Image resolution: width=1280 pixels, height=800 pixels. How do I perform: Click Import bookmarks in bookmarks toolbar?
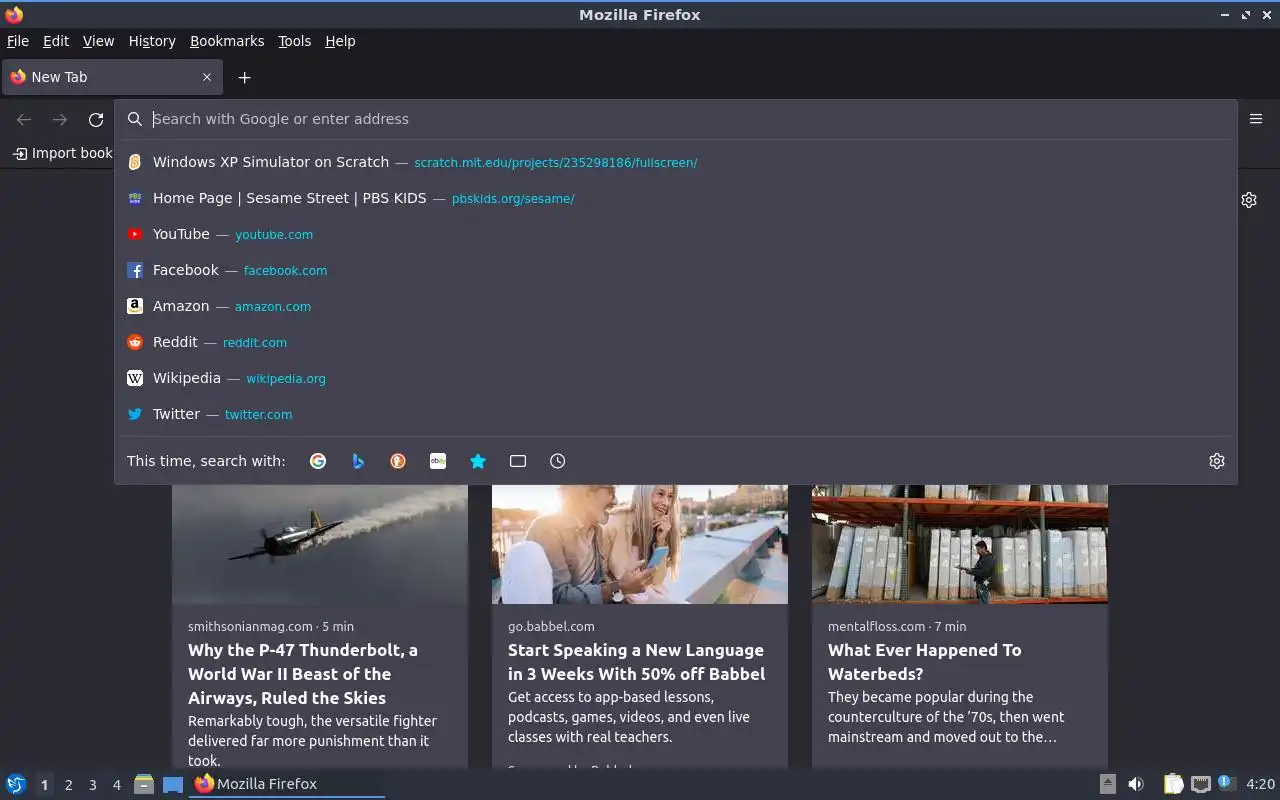coord(62,153)
